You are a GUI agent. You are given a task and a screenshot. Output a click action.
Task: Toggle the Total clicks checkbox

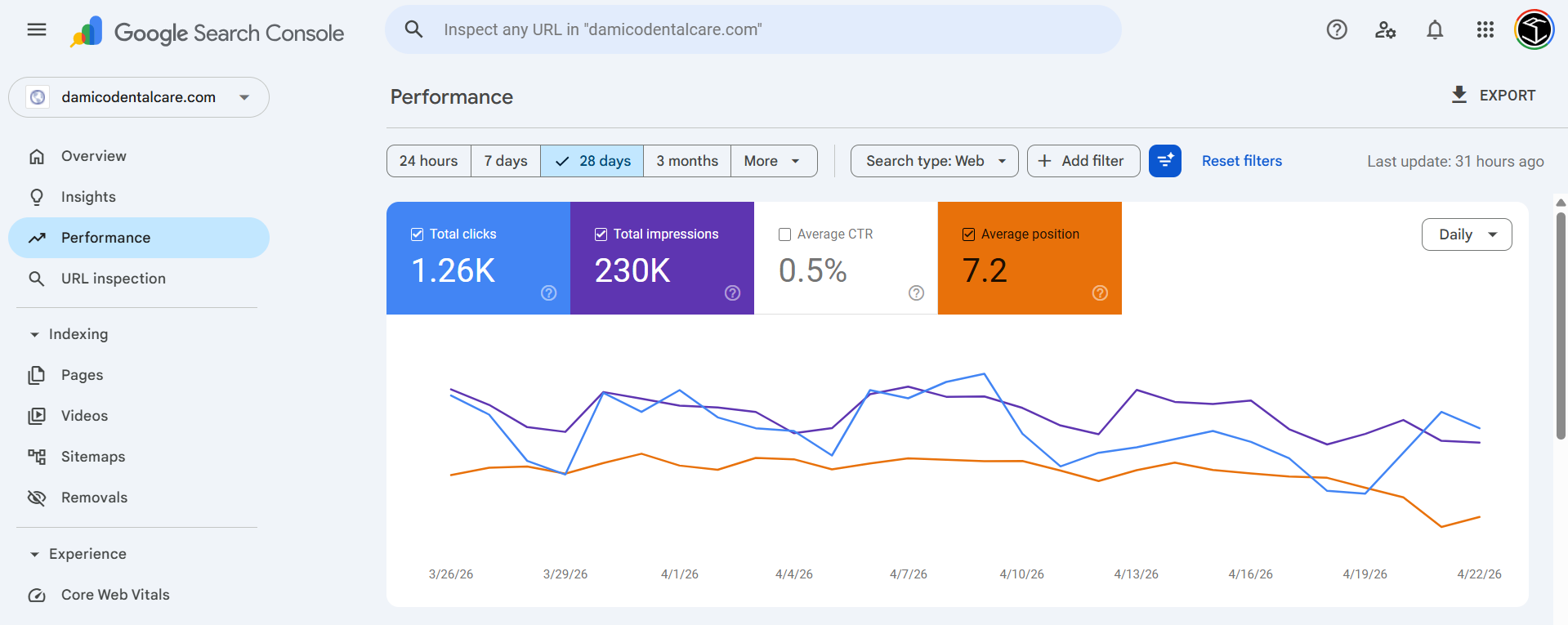tap(417, 234)
